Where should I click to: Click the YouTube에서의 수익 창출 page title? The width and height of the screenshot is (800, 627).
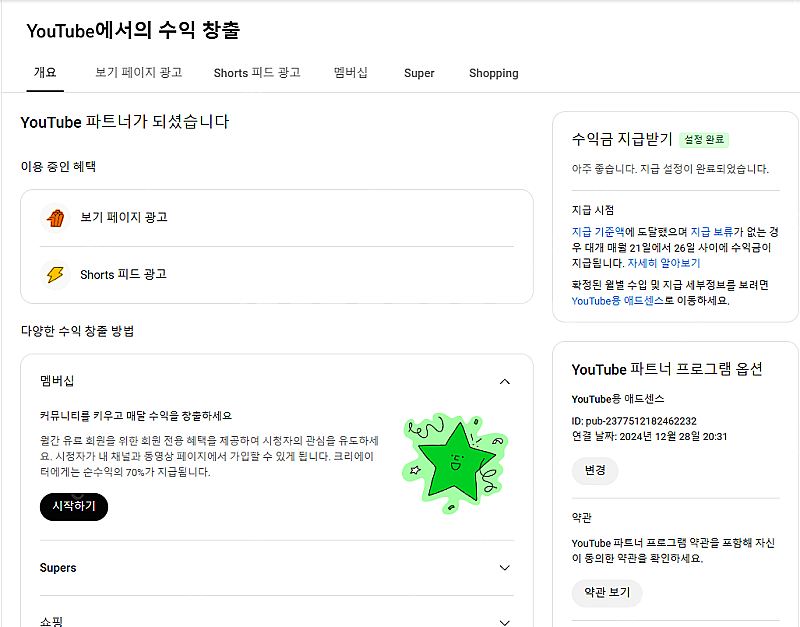(x=133, y=31)
